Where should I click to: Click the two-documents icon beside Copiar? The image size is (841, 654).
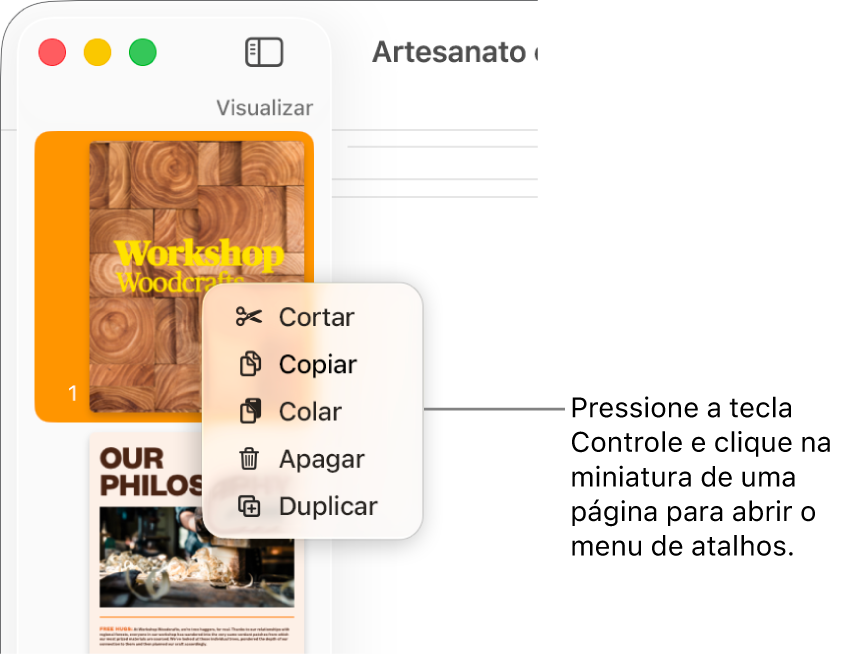click(x=250, y=364)
